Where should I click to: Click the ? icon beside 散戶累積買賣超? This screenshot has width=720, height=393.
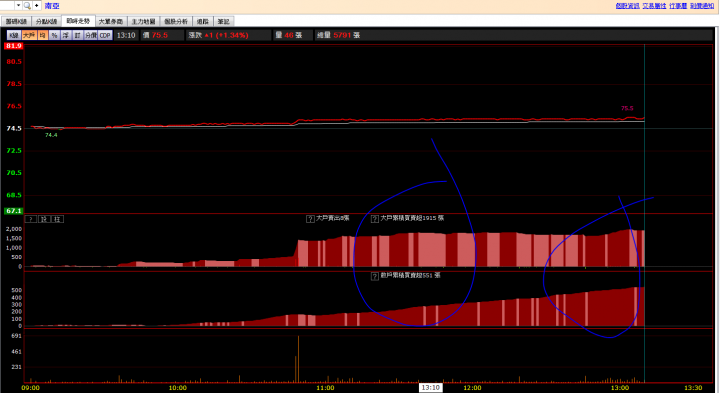pyautogui.click(x=375, y=276)
